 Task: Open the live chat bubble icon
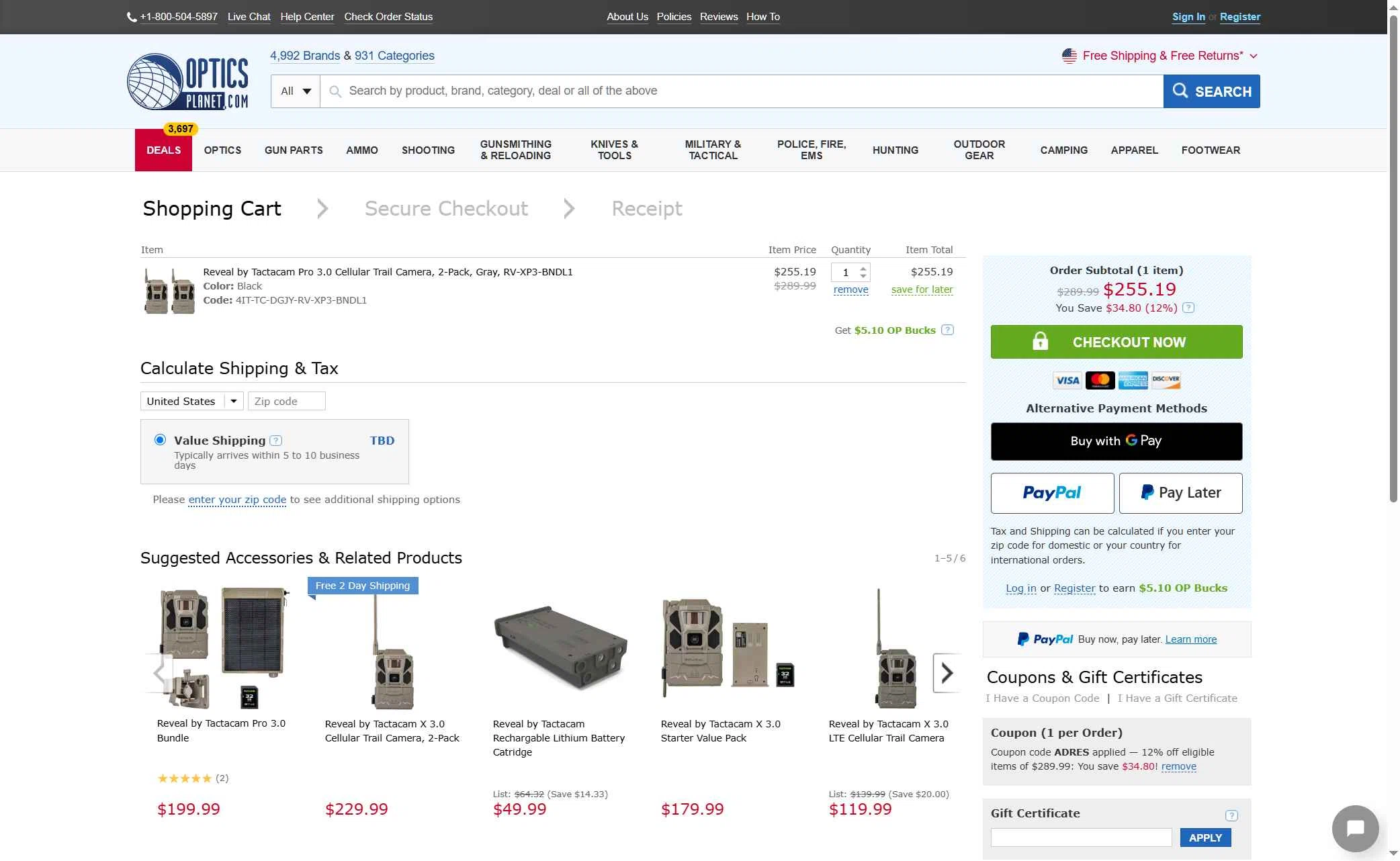tap(1354, 828)
